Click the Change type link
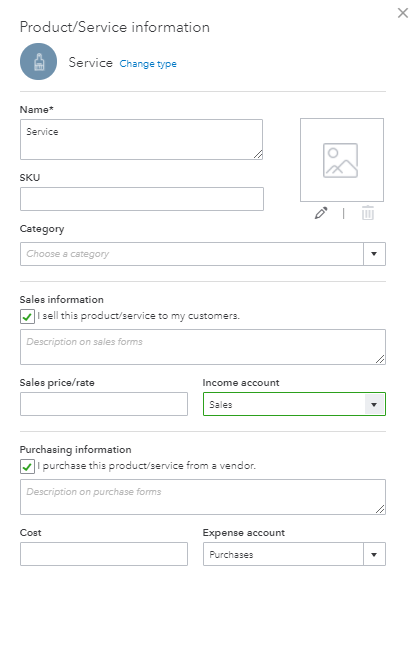 tap(148, 64)
